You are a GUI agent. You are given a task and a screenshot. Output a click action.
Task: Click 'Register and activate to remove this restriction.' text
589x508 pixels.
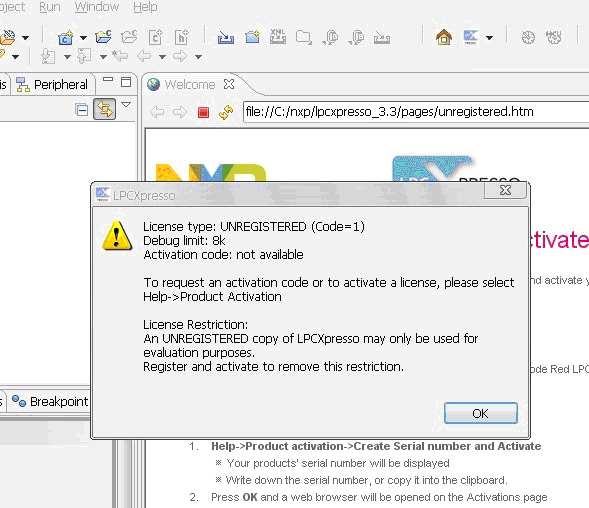273,366
